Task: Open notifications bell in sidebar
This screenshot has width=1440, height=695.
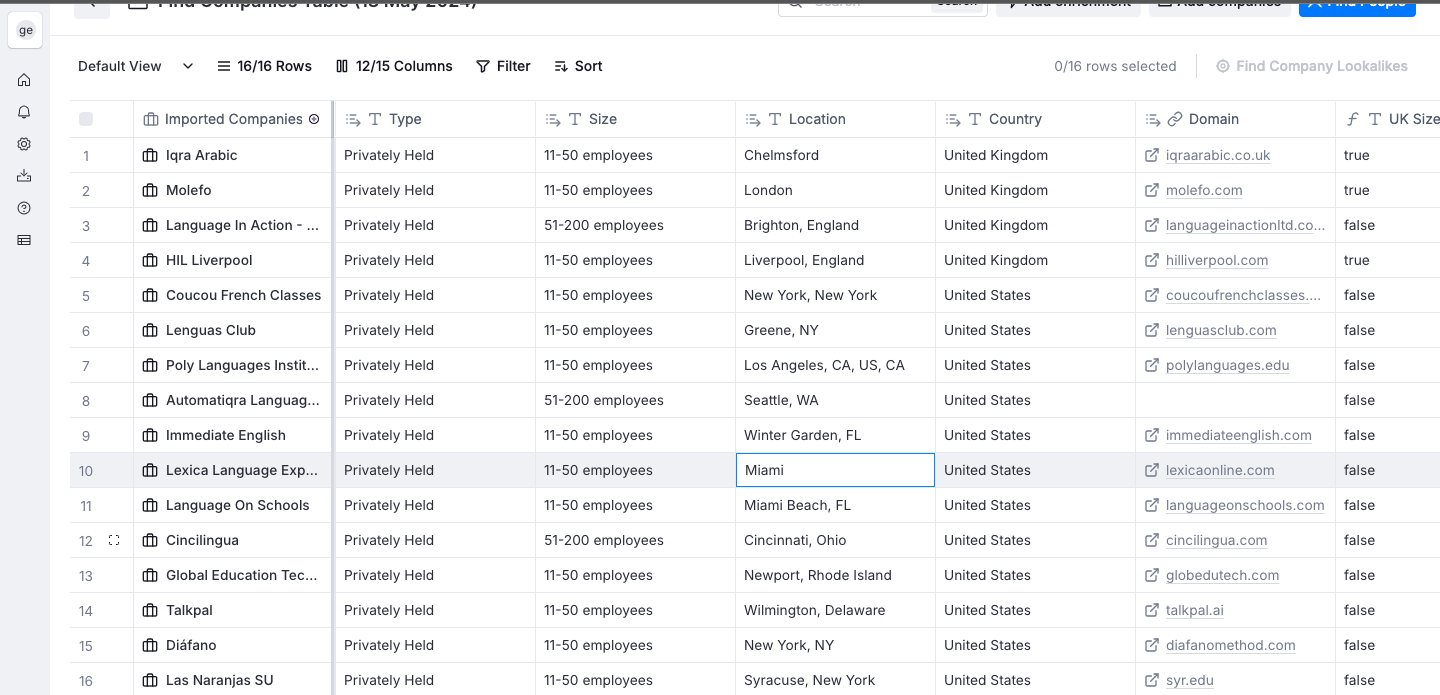Action: click(x=24, y=112)
